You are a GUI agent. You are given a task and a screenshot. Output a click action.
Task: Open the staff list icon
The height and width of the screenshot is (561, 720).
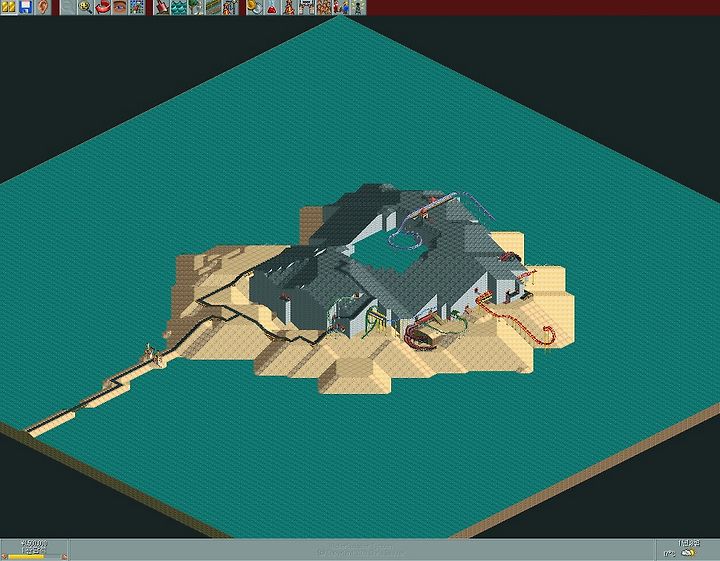point(341,7)
